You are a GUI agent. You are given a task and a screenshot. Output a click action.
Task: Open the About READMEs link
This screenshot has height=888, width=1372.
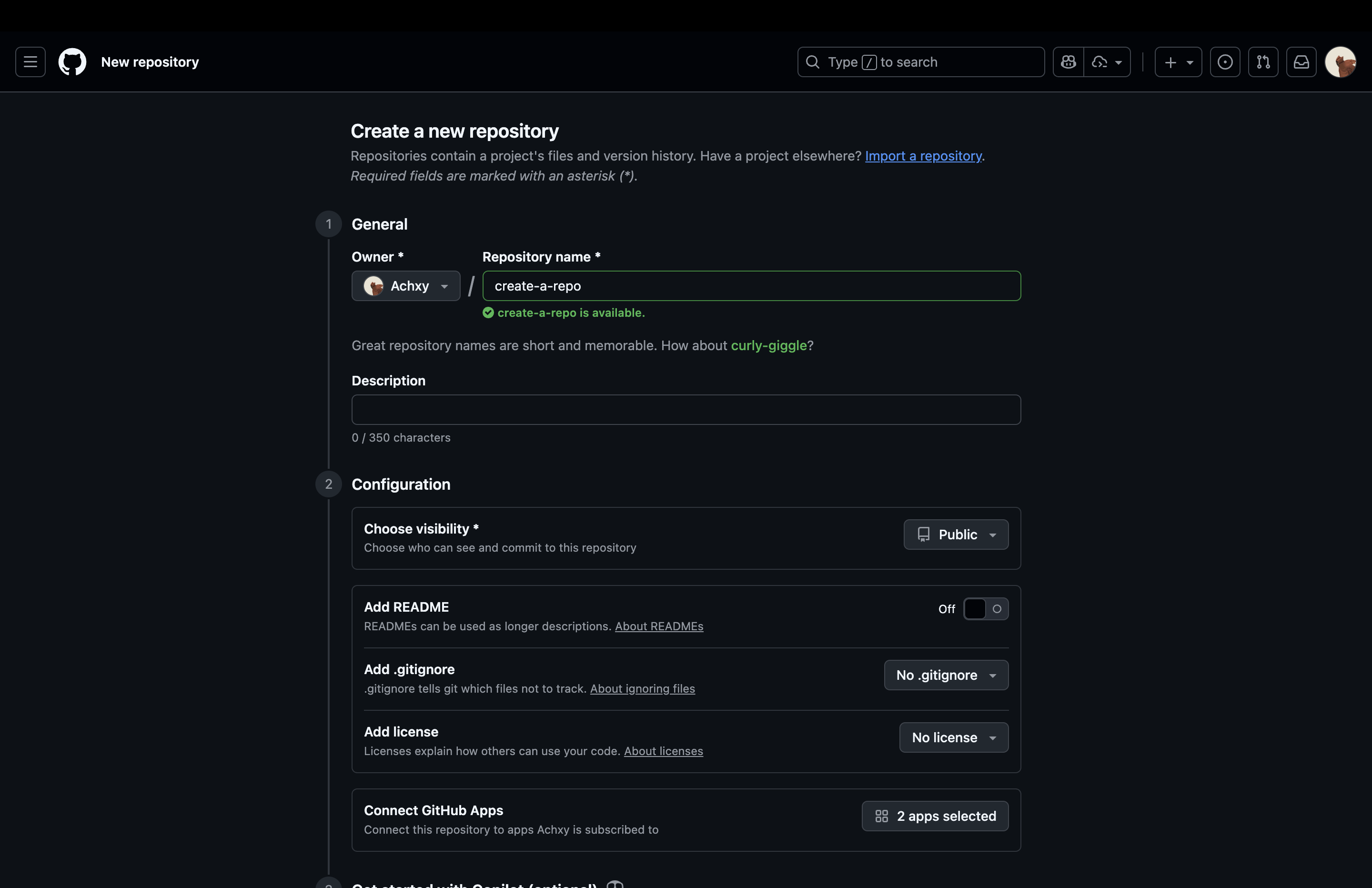659,626
